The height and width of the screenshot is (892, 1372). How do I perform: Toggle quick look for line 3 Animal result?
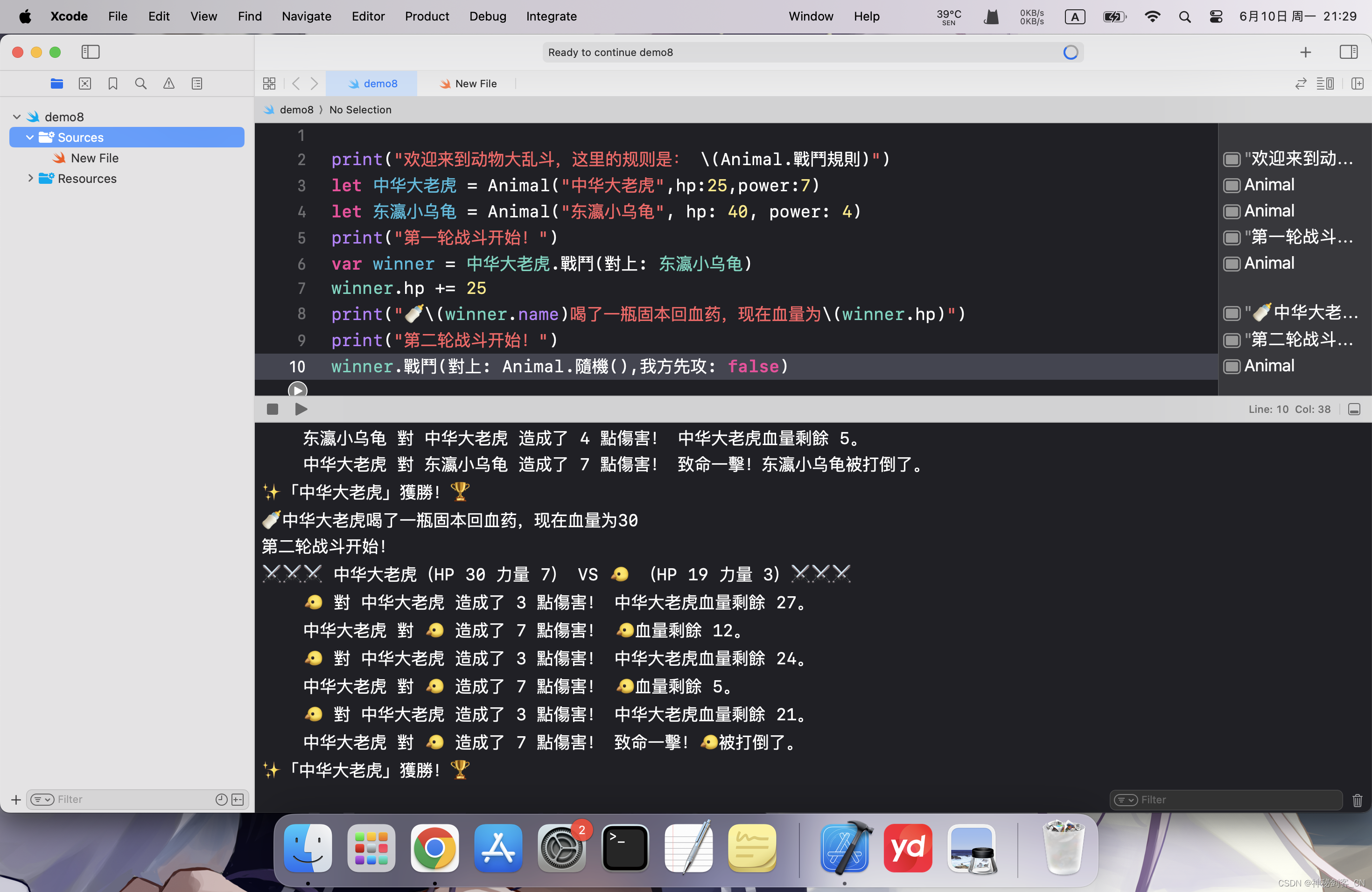pos(1232,186)
